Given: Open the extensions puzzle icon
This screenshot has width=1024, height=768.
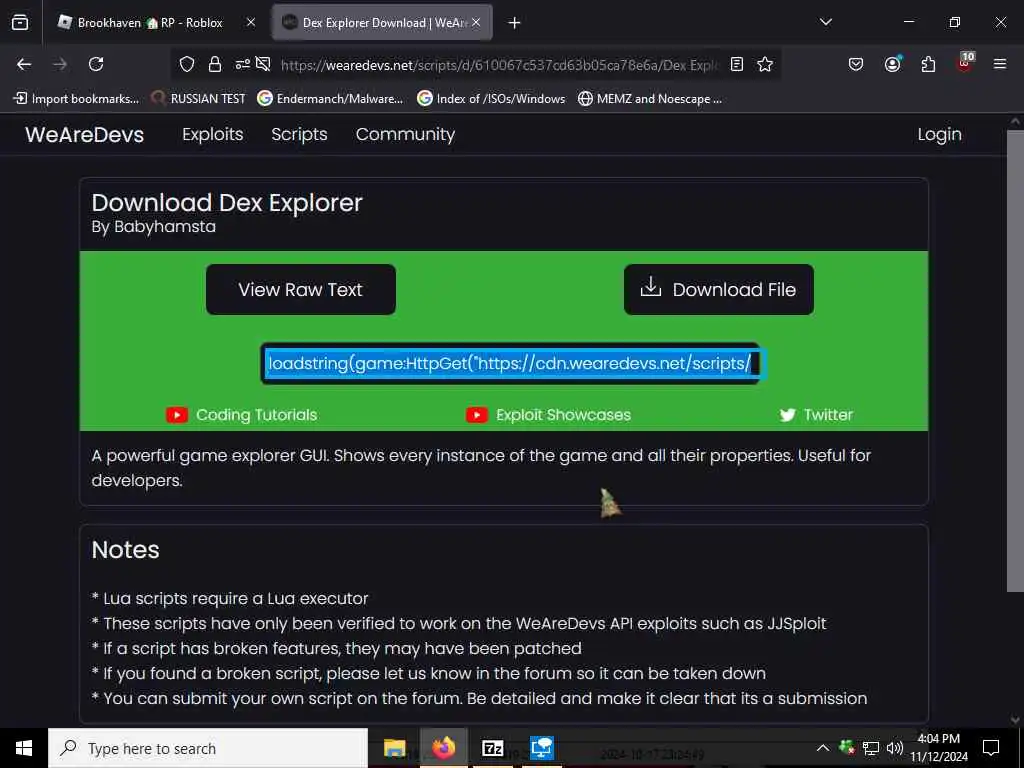Looking at the screenshot, I should pos(928,64).
